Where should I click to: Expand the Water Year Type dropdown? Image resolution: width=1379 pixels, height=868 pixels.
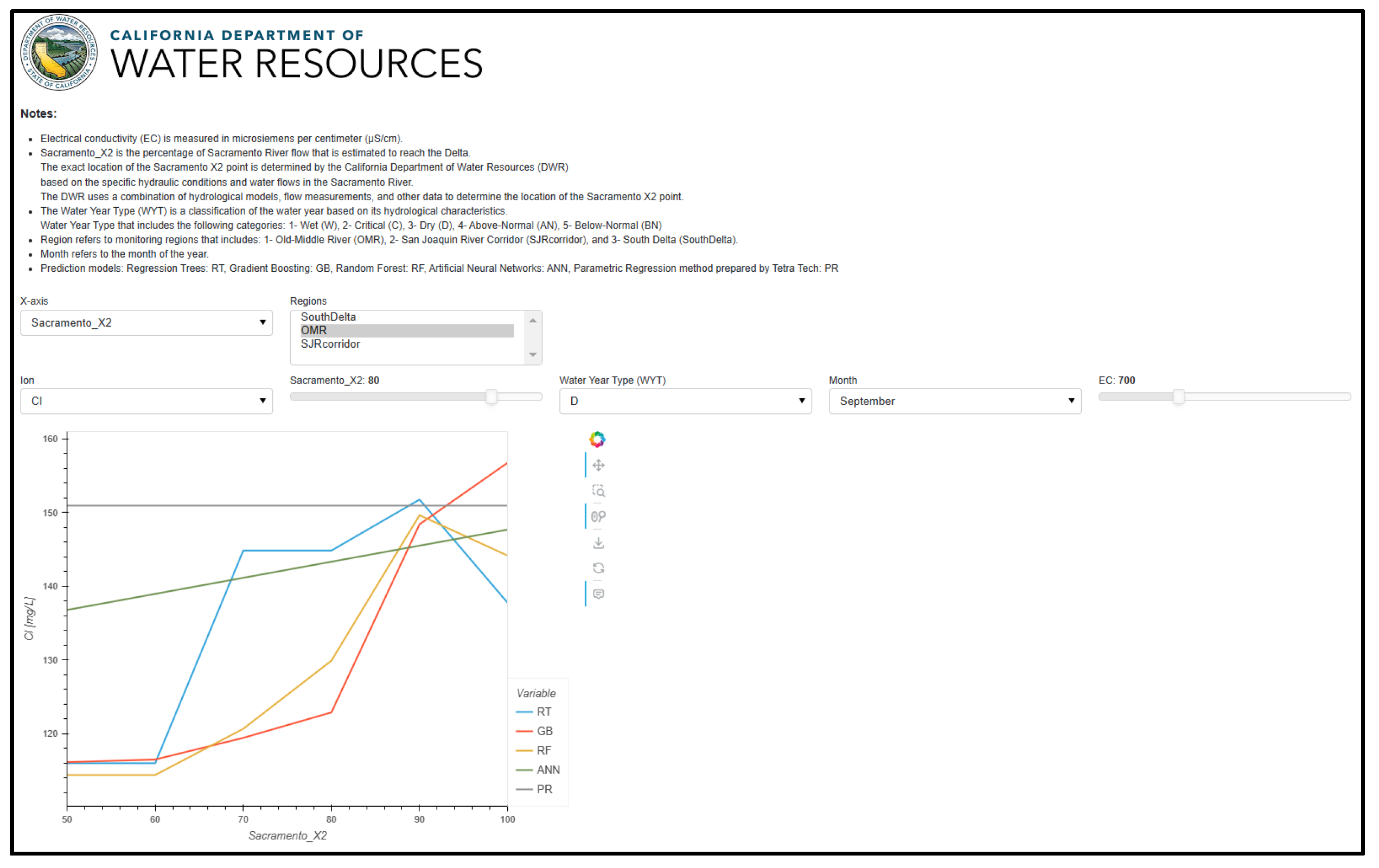click(685, 401)
